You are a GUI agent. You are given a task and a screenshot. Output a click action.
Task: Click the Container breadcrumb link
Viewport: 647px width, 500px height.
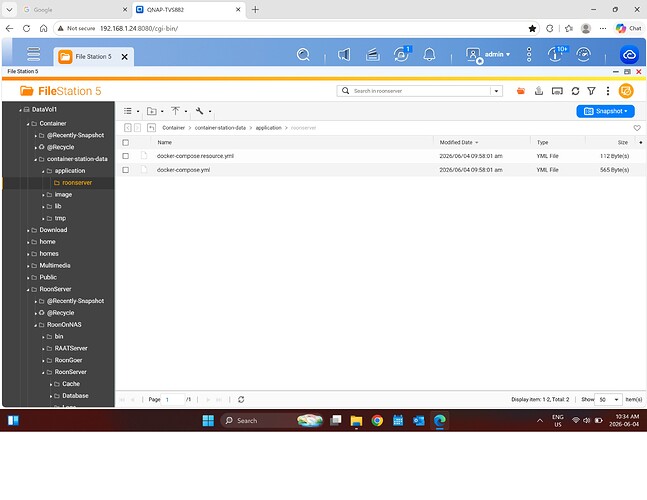click(x=173, y=128)
